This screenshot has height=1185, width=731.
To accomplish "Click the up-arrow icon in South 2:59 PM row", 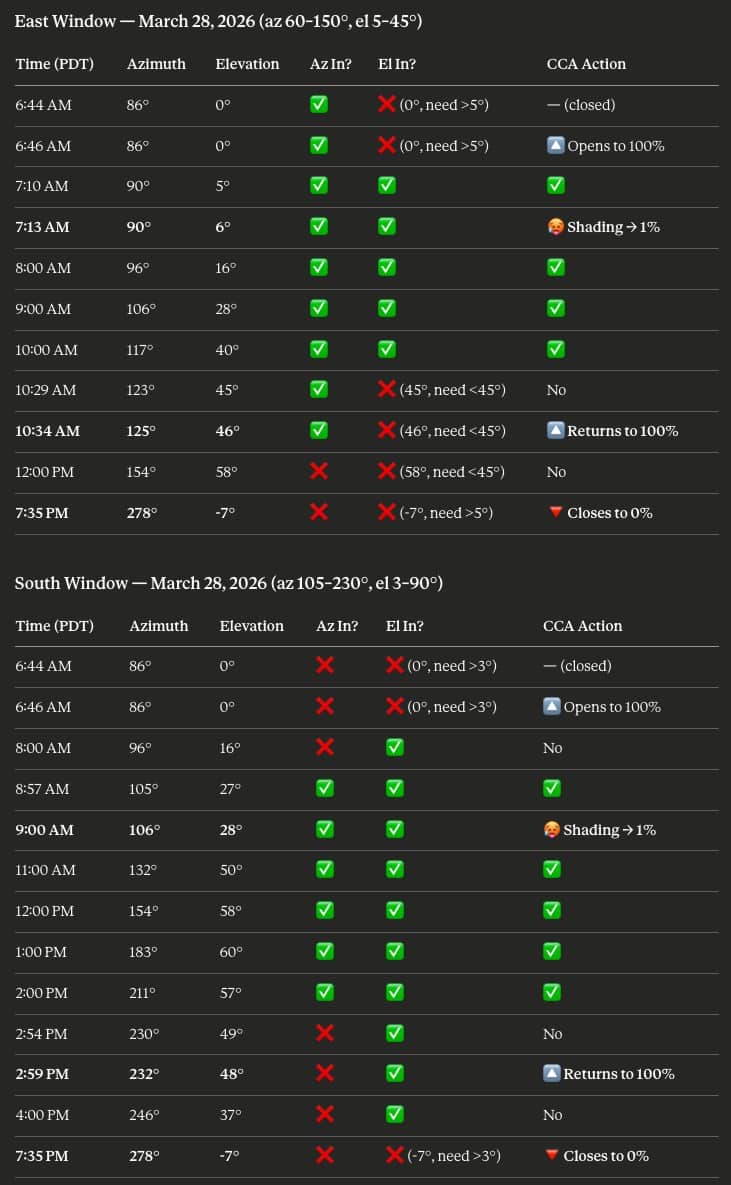I will (x=552, y=1074).
